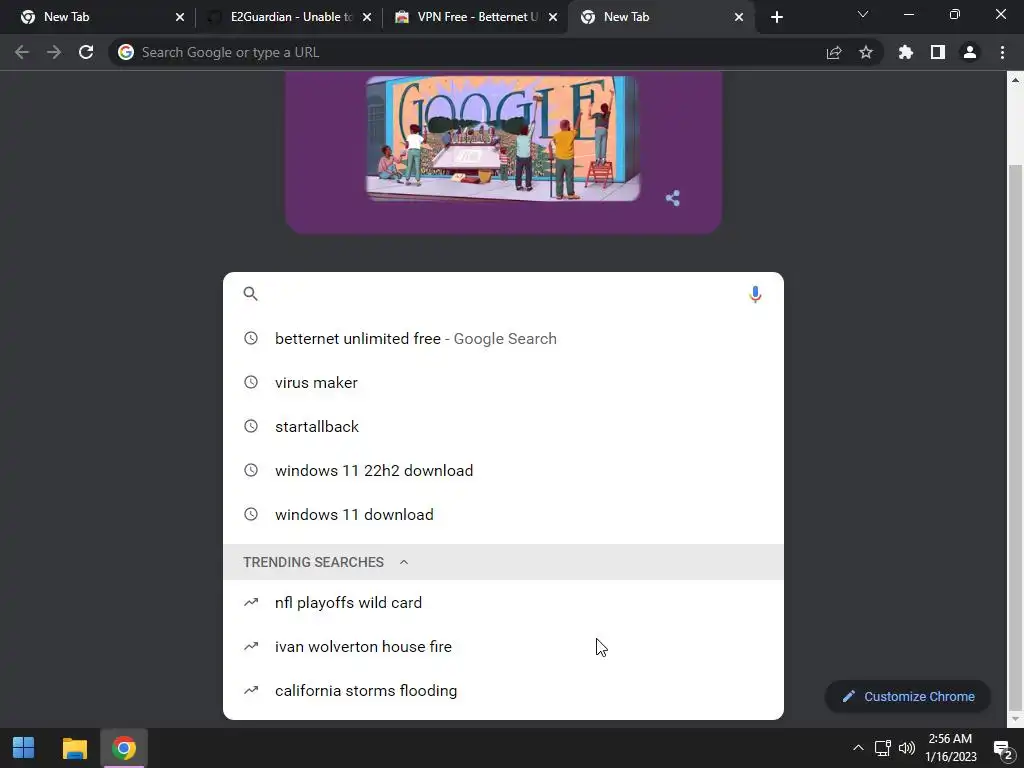Select 'virus maker' search suggestion

tap(503, 383)
